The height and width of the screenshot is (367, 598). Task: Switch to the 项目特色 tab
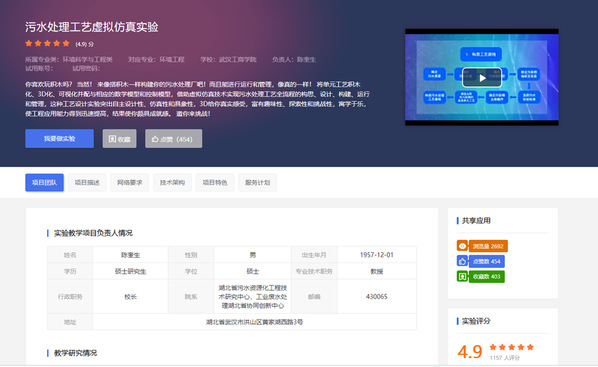(x=215, y=183)
